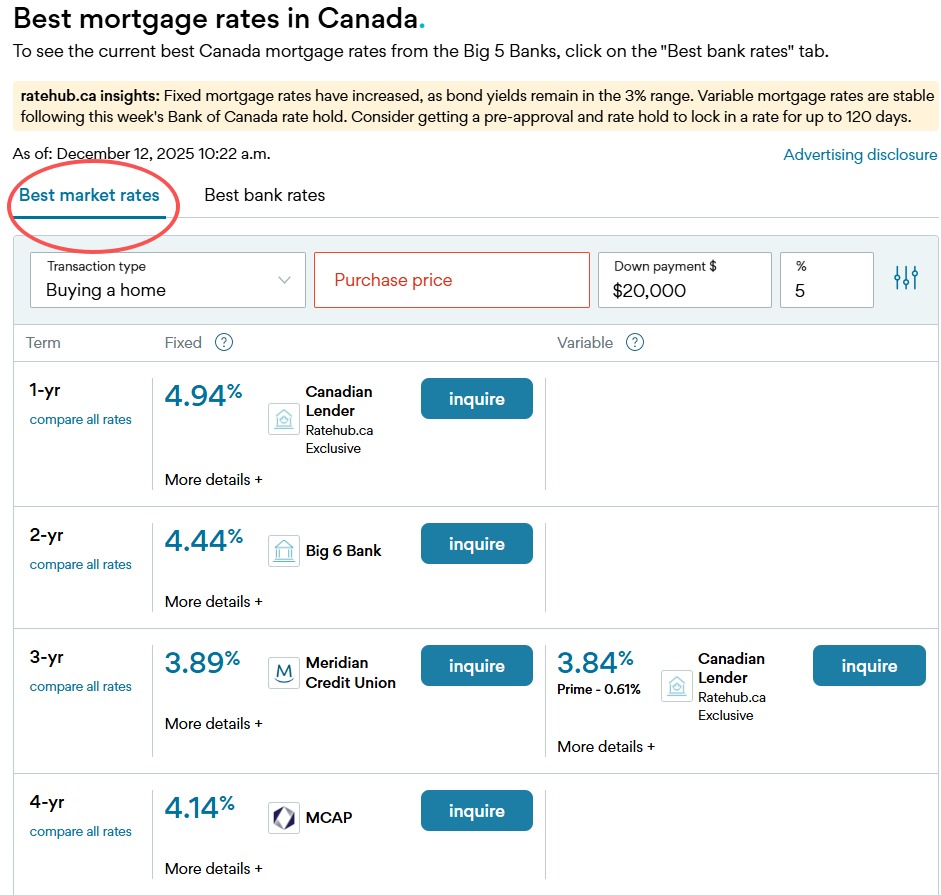Open the Transaction type dropdown
The image size is (941, 895).
(168, 280)
